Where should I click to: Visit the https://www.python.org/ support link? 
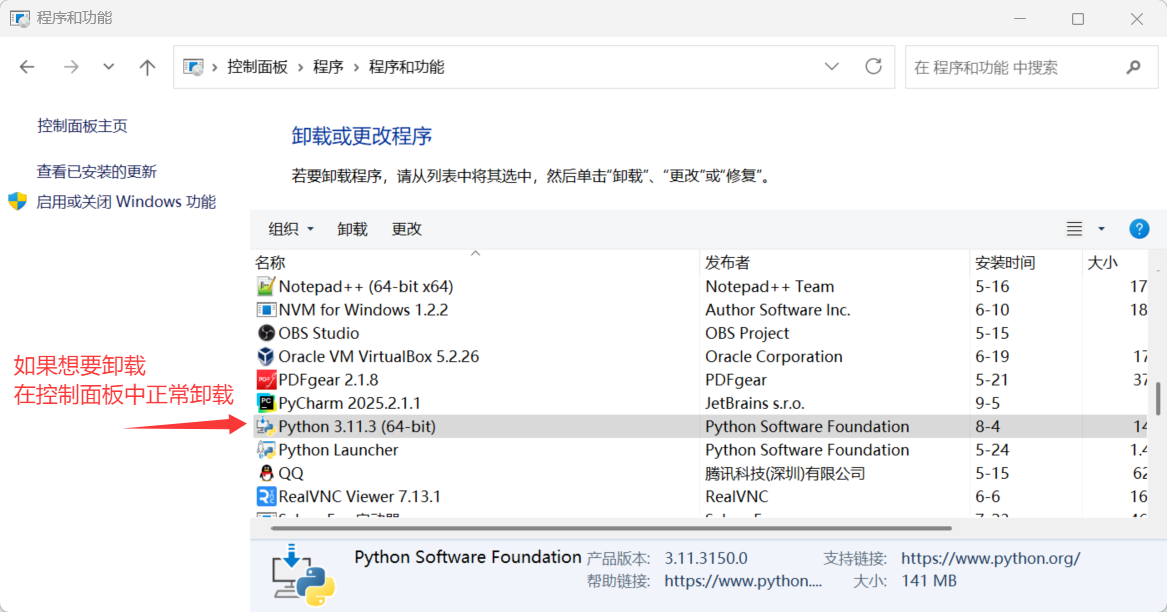[989, 558]
